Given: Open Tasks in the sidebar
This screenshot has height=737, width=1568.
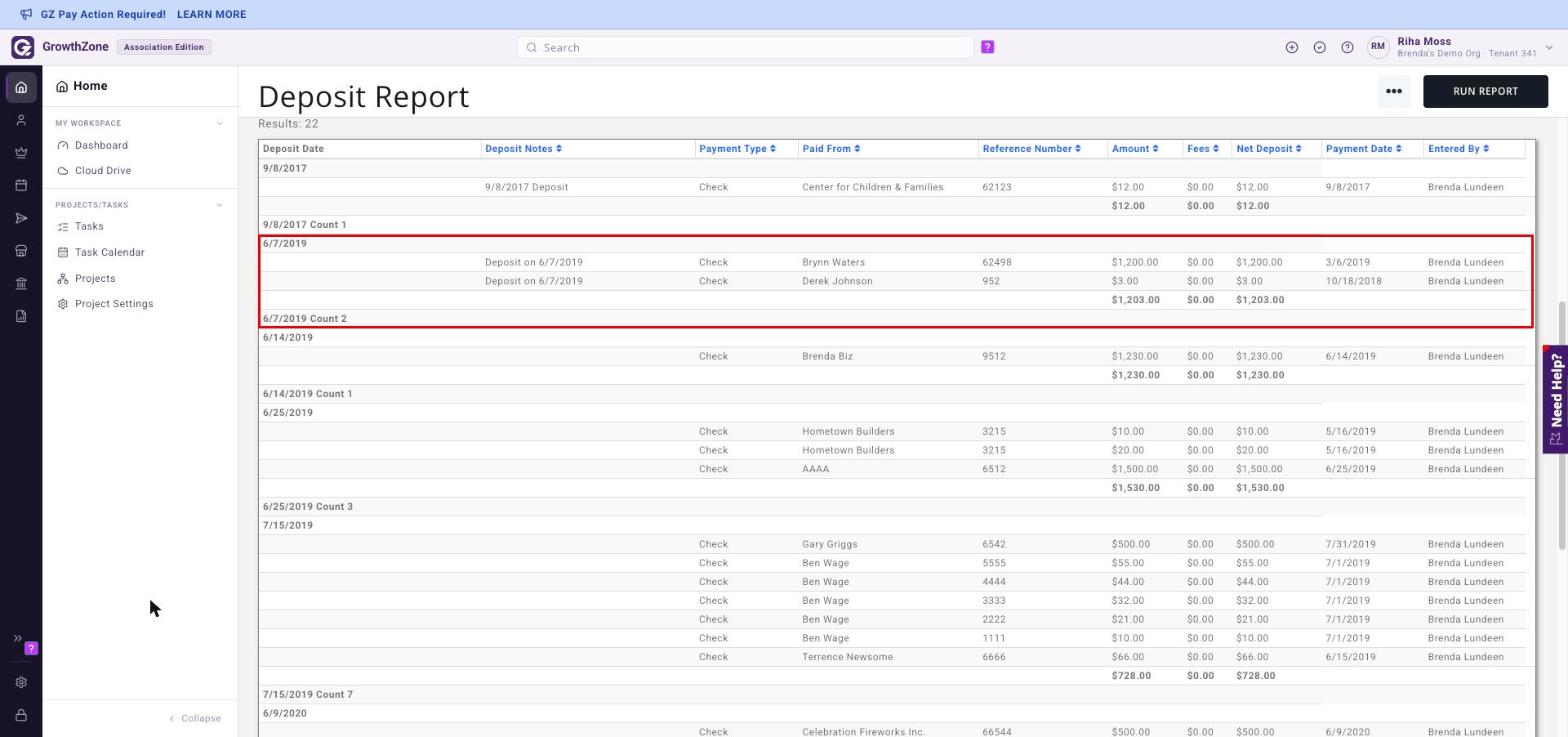Looking at the screenshot, I should (89, 227).
